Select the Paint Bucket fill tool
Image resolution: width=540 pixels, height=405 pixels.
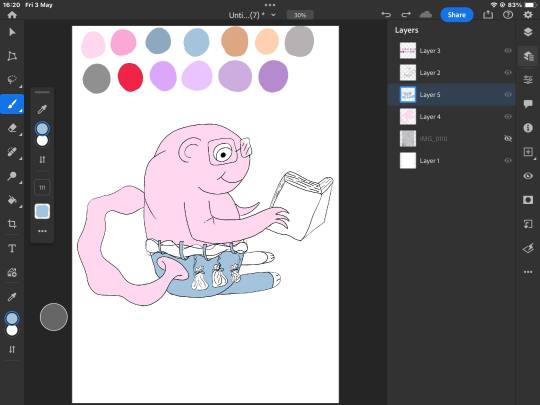pyautogui.click(x=12, y=200)
